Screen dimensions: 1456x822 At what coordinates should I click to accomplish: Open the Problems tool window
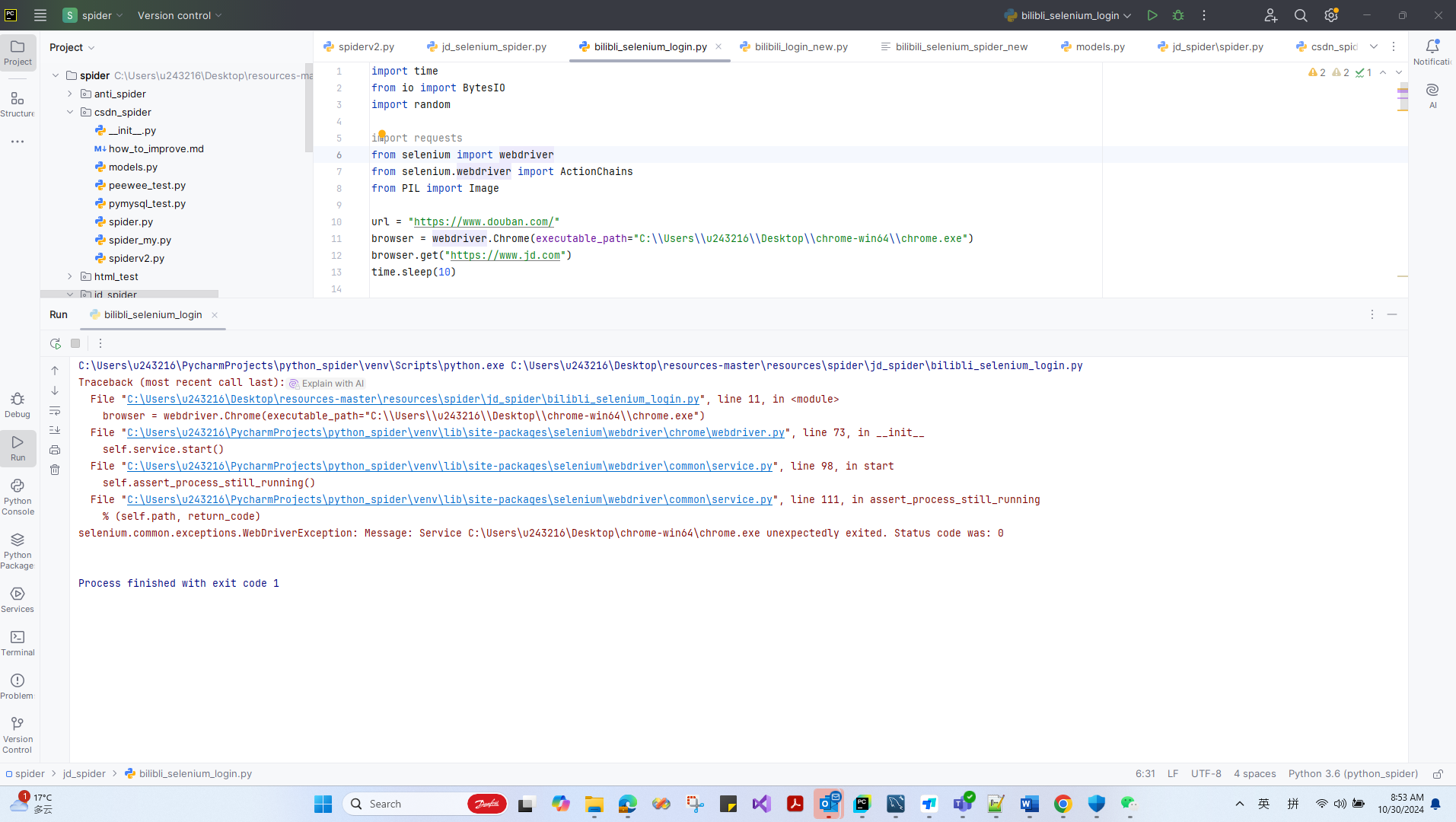(x=18, y=687)
